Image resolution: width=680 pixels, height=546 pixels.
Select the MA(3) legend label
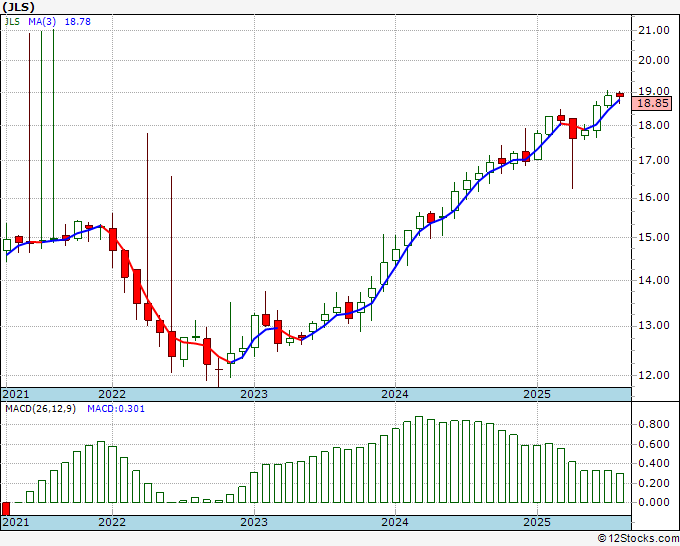pyautogui.click(x=42, y=21)
